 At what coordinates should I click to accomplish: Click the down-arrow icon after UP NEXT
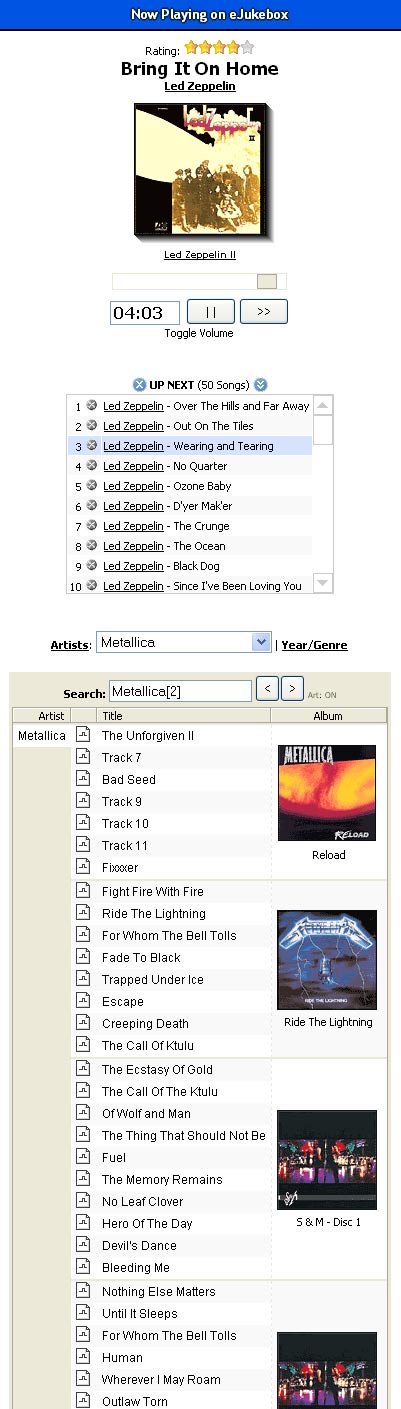pyautogui.click(x=261, y=385)
